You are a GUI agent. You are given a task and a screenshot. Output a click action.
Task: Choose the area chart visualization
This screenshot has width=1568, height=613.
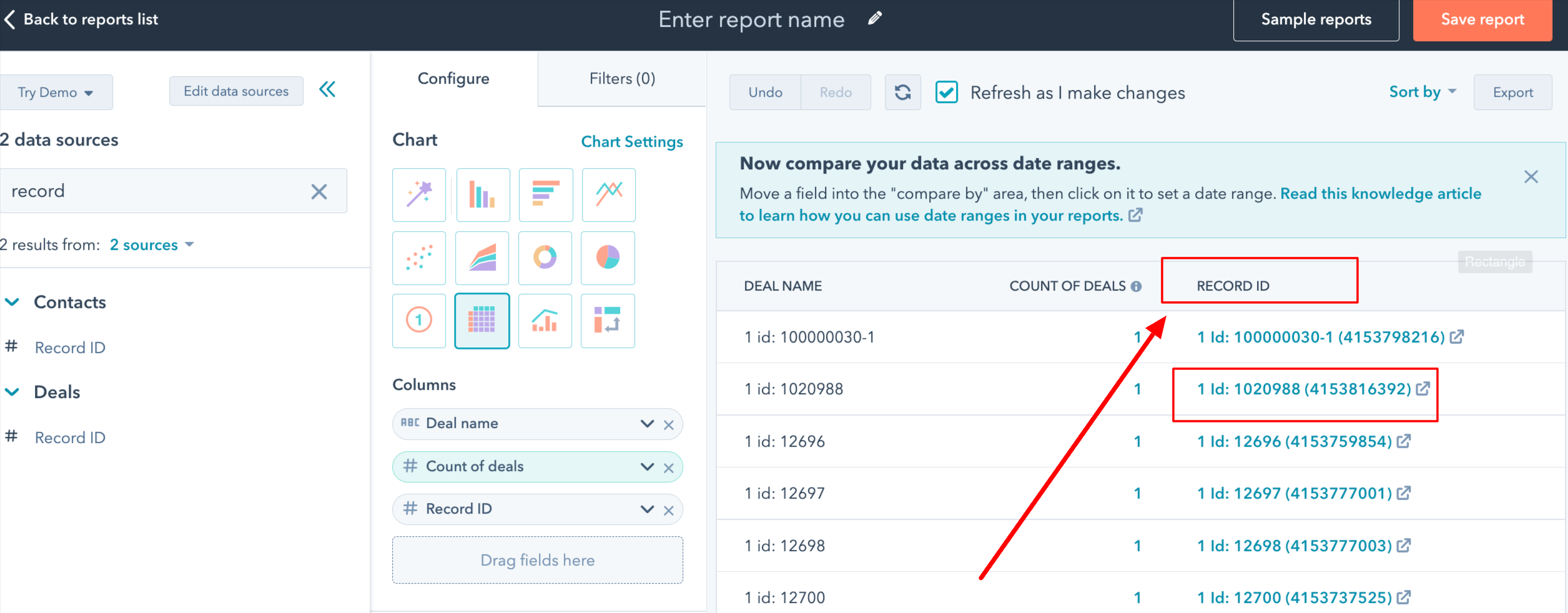pyautogui.click(x=482, y=257)
